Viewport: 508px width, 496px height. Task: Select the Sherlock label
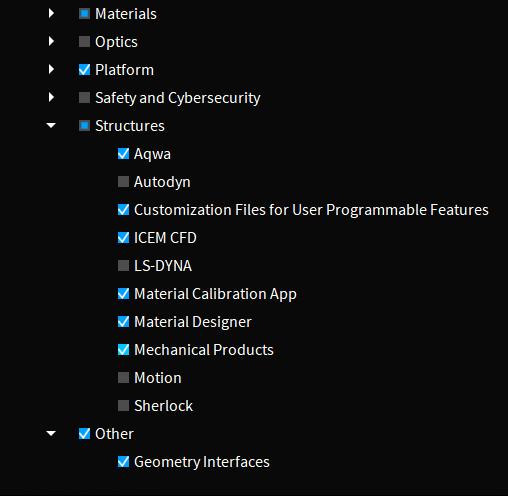[163, 406]
